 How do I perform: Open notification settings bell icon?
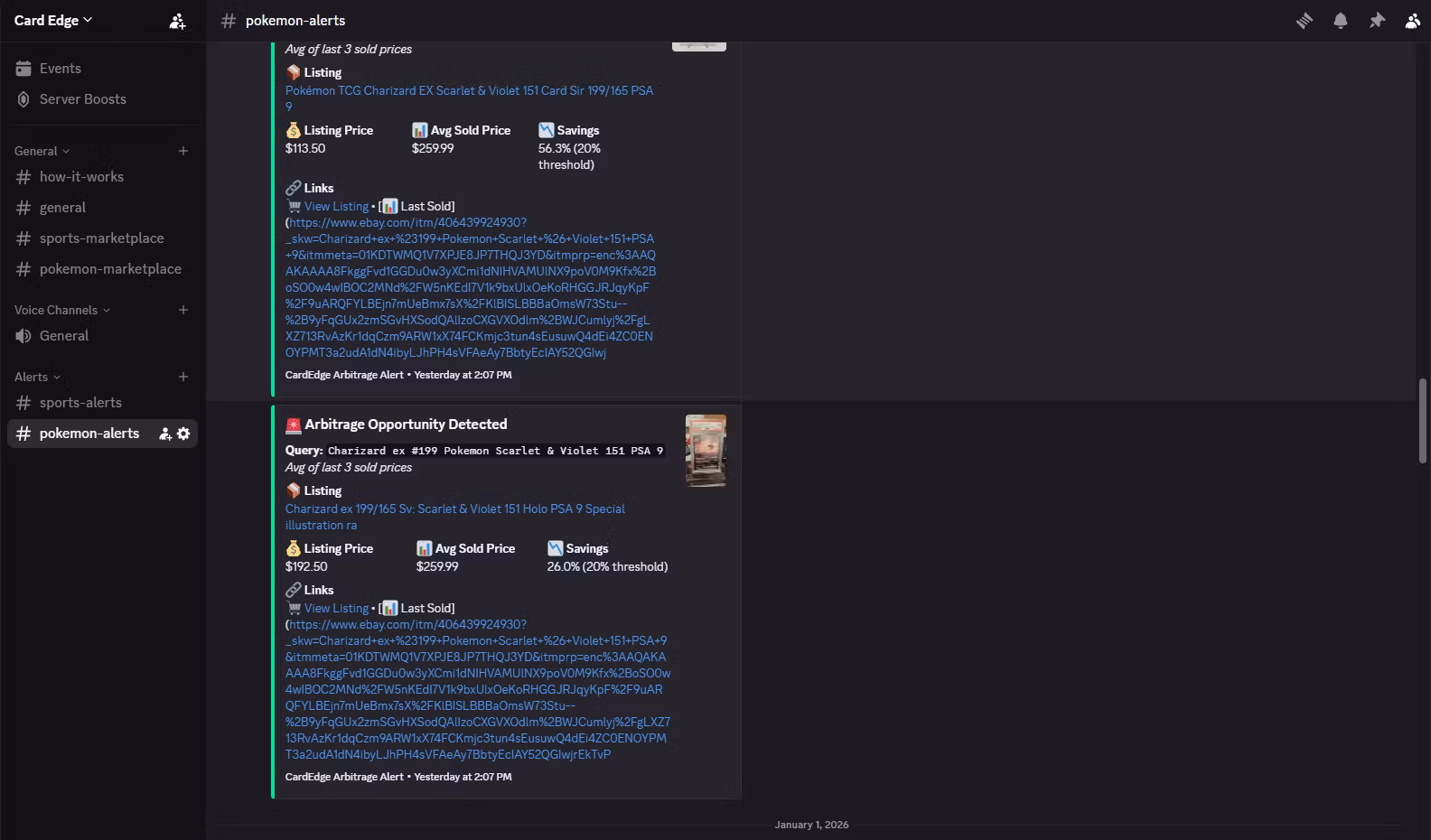(1341, 21)
